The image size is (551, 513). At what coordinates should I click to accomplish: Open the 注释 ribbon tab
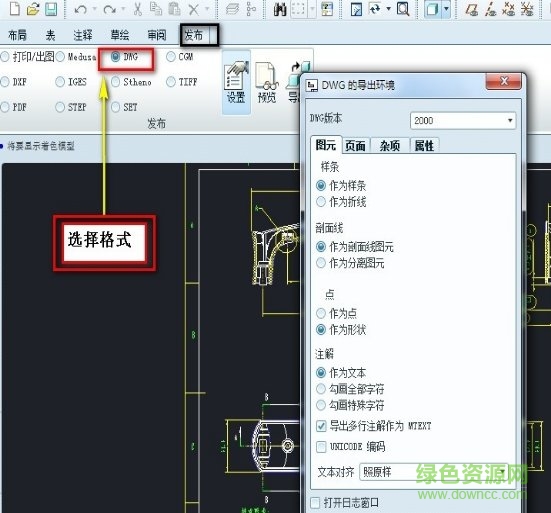(83, 35)
